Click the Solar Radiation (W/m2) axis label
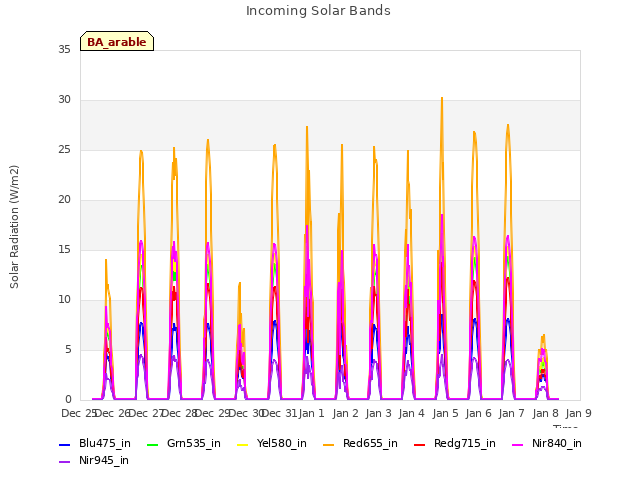 click(14, 227)
